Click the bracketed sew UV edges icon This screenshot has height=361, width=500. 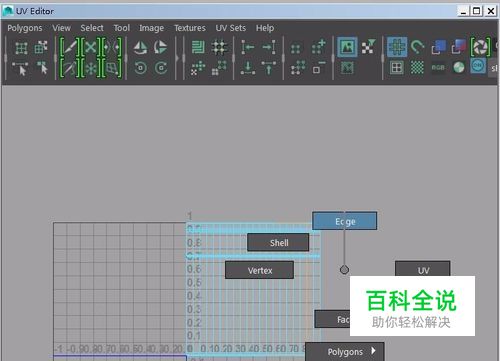(x=112, y=47)
